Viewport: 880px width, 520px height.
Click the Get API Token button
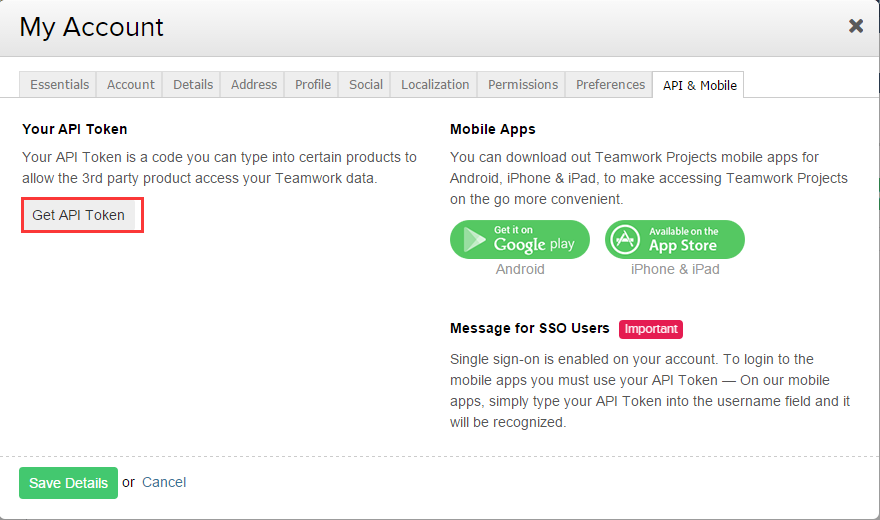pyautogui.click(x=79, y=215)
